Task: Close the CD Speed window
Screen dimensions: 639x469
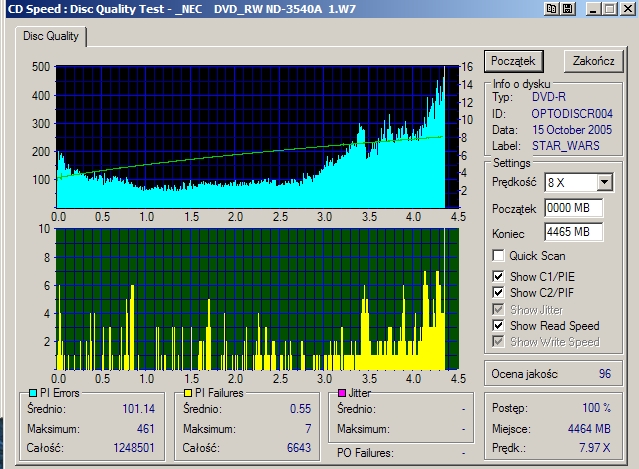Action: pos(628,9)
